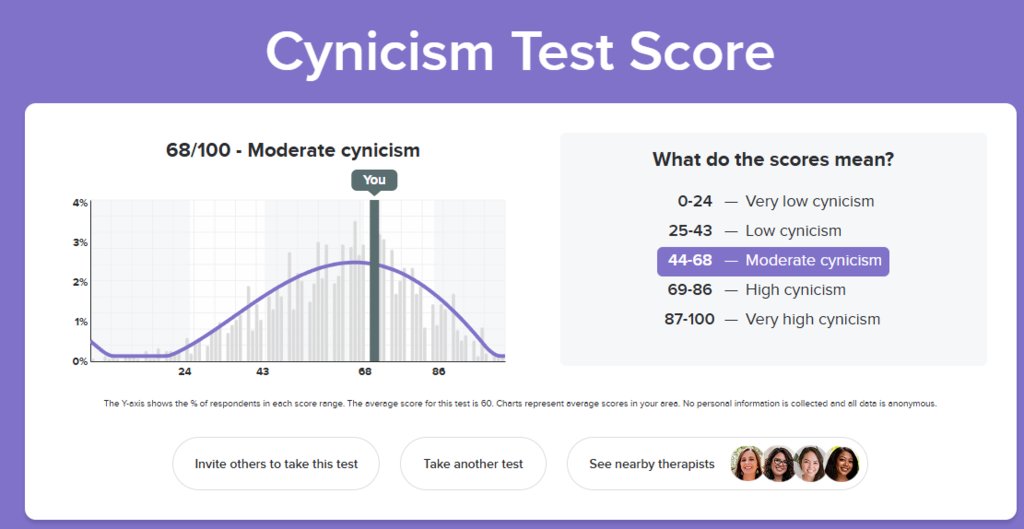Screen dimensions: 1024x529
Task: Click the 'Take another test' button
Action: [x=473, y=464]
